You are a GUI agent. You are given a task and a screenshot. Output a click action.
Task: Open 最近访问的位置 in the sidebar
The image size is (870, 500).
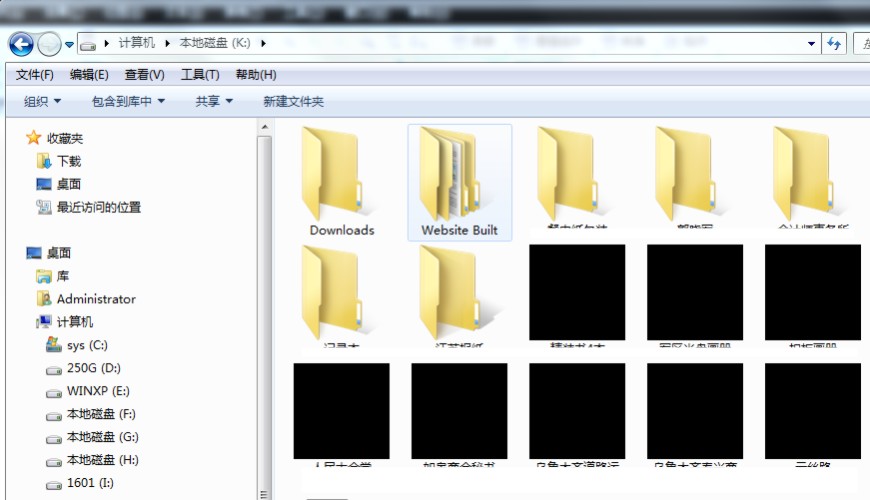88,207
